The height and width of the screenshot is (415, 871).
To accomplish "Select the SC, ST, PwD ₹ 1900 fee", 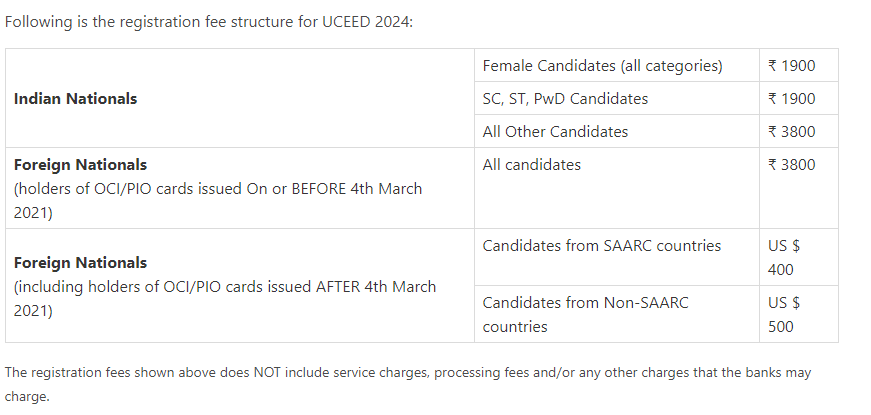I will coord(792,99).
